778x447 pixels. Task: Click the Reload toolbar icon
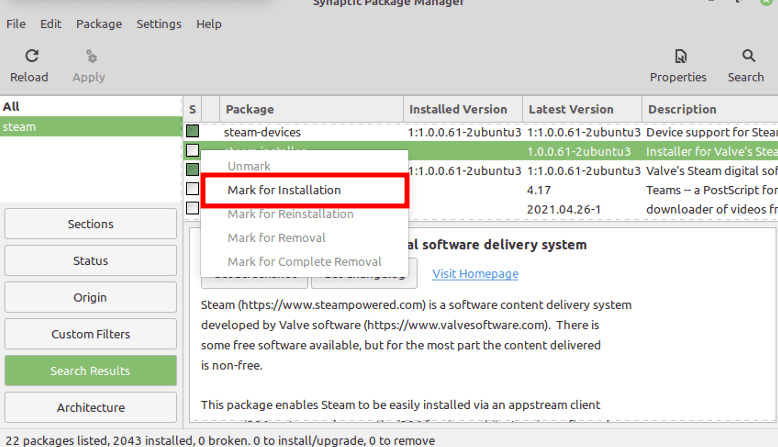(32, 56)
